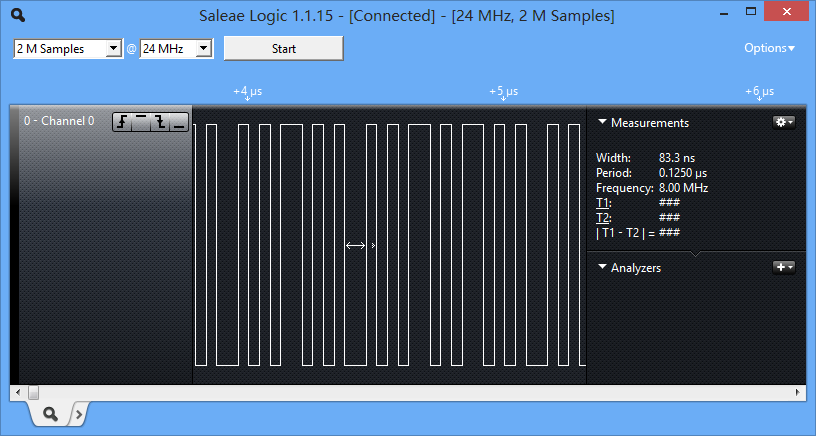Add a new analyzer with plus button
This screenshot has width=816, height=436.
[784, 267]
